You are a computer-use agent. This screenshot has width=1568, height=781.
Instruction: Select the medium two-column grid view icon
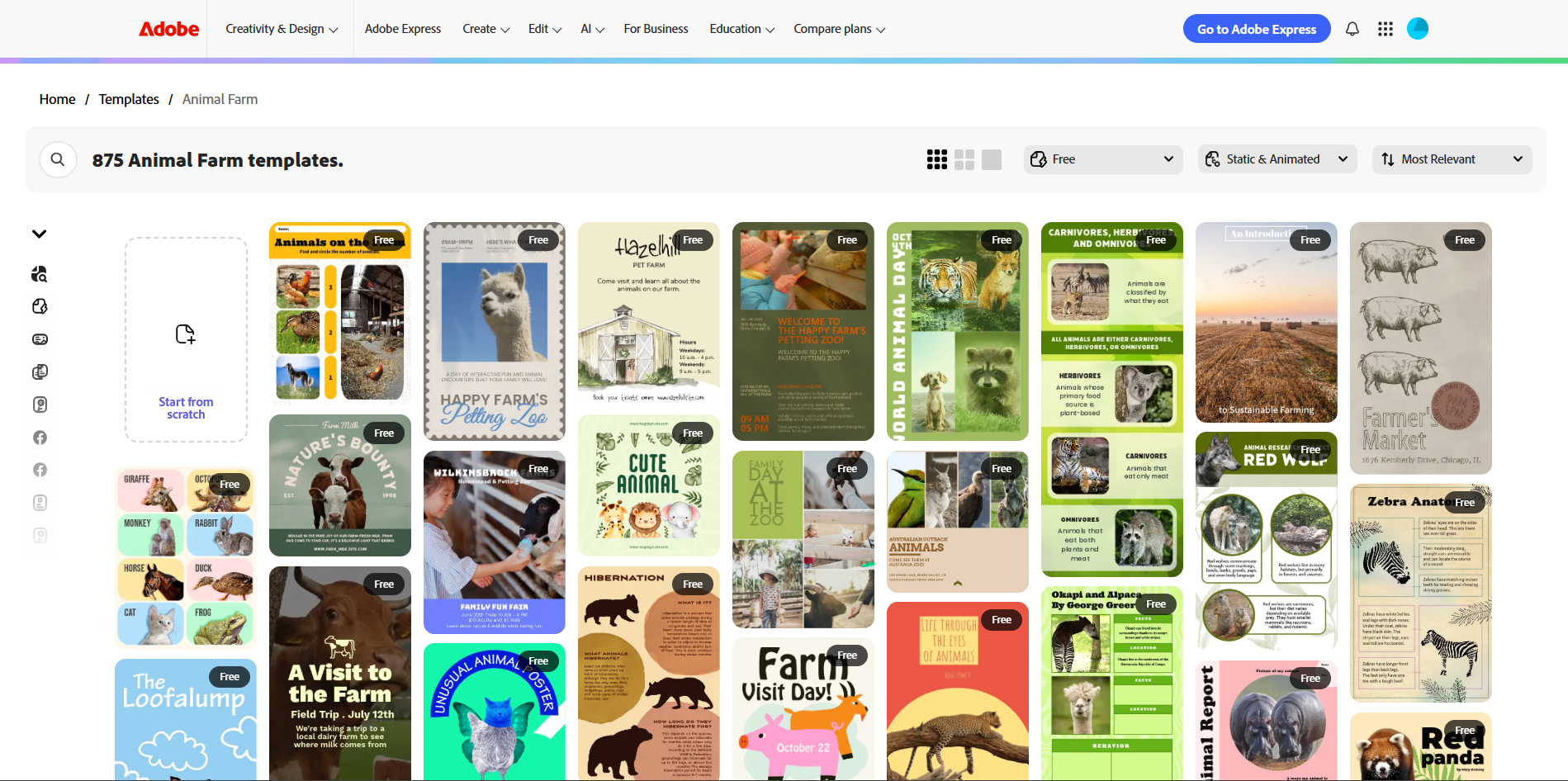click(x=964, y=159)
